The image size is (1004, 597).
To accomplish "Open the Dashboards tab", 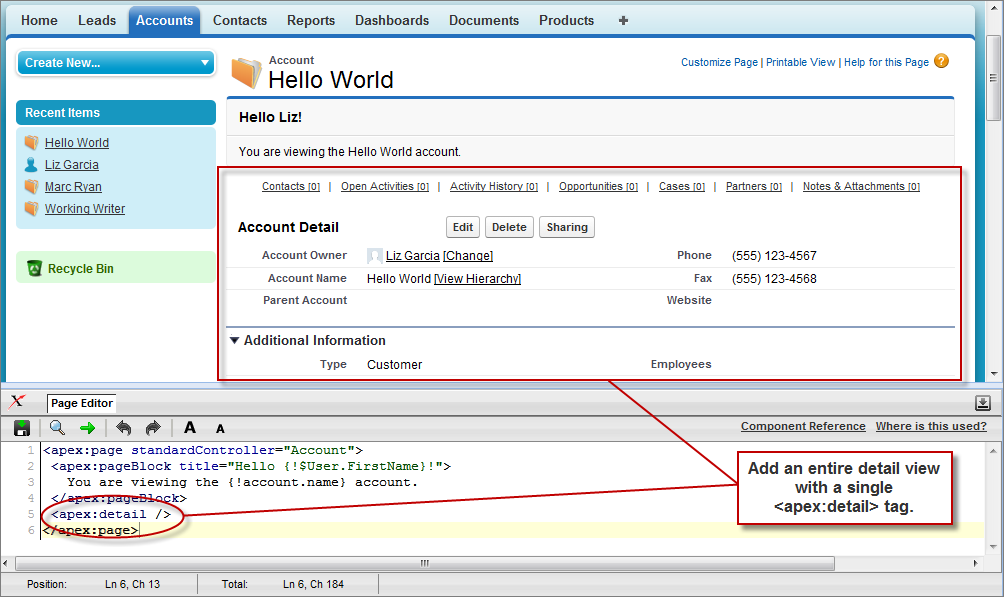I will pos(391,20).
